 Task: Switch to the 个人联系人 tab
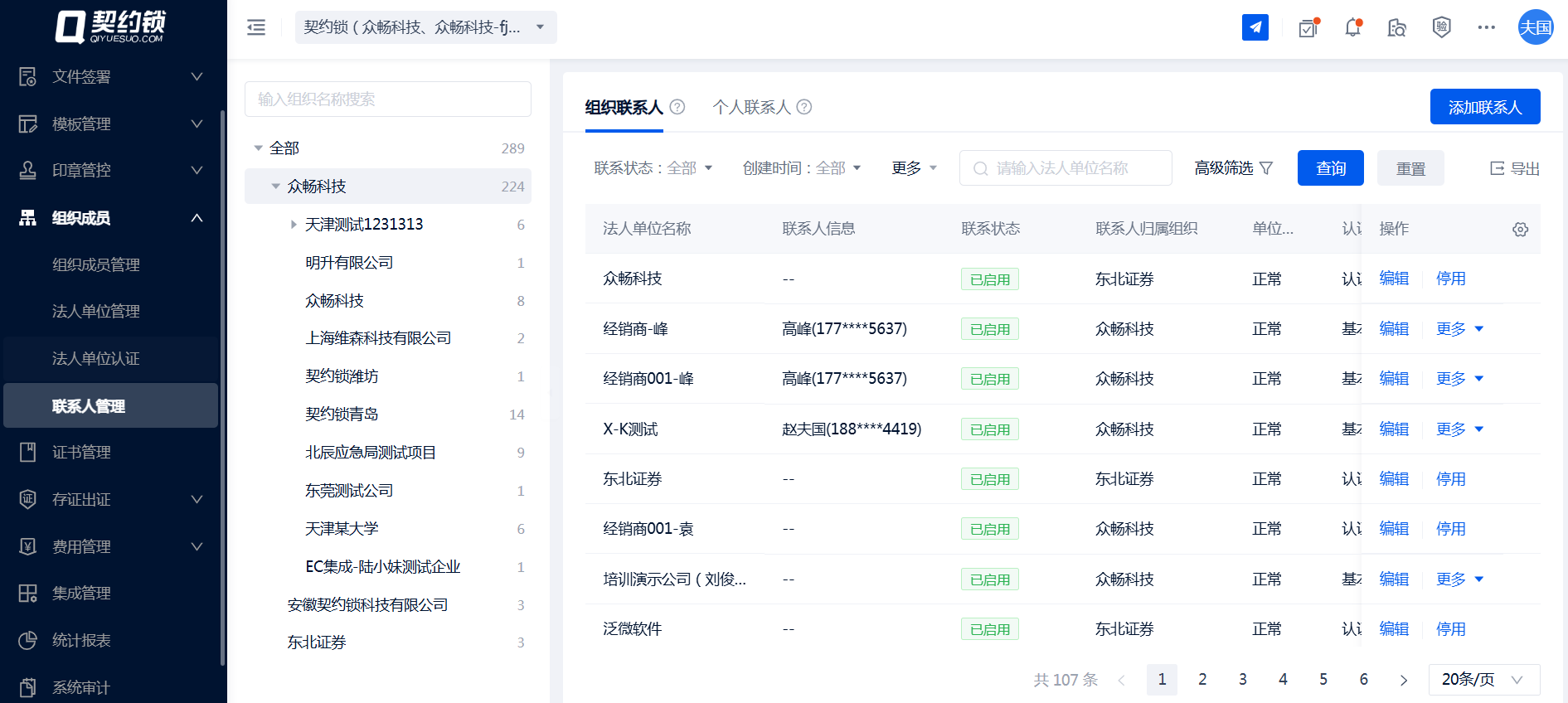751,107
